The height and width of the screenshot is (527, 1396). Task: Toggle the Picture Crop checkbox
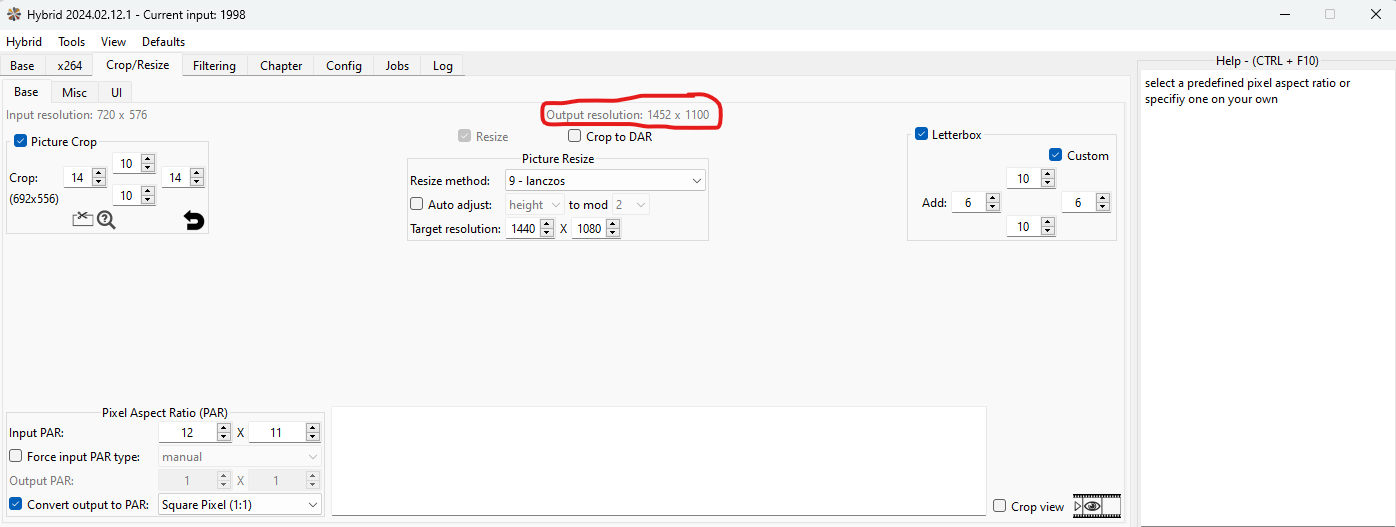21,142
